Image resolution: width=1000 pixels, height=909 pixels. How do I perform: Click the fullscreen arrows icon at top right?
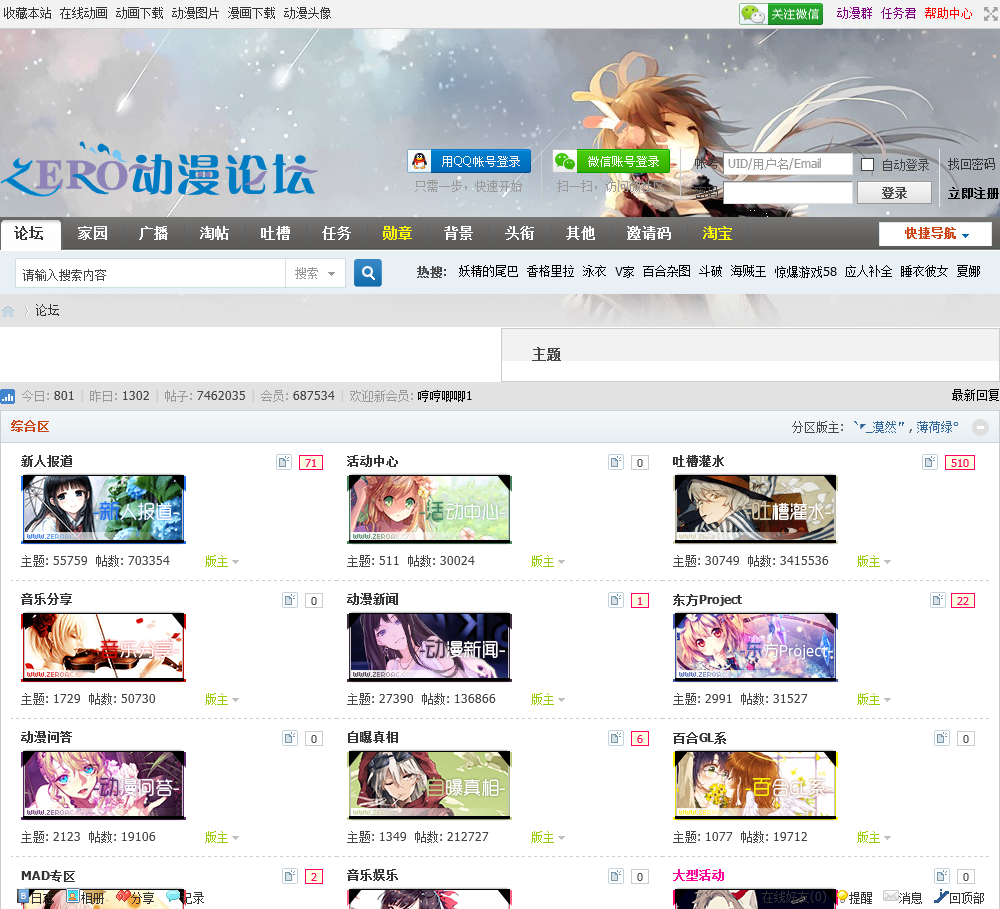[x=990, y=13]
